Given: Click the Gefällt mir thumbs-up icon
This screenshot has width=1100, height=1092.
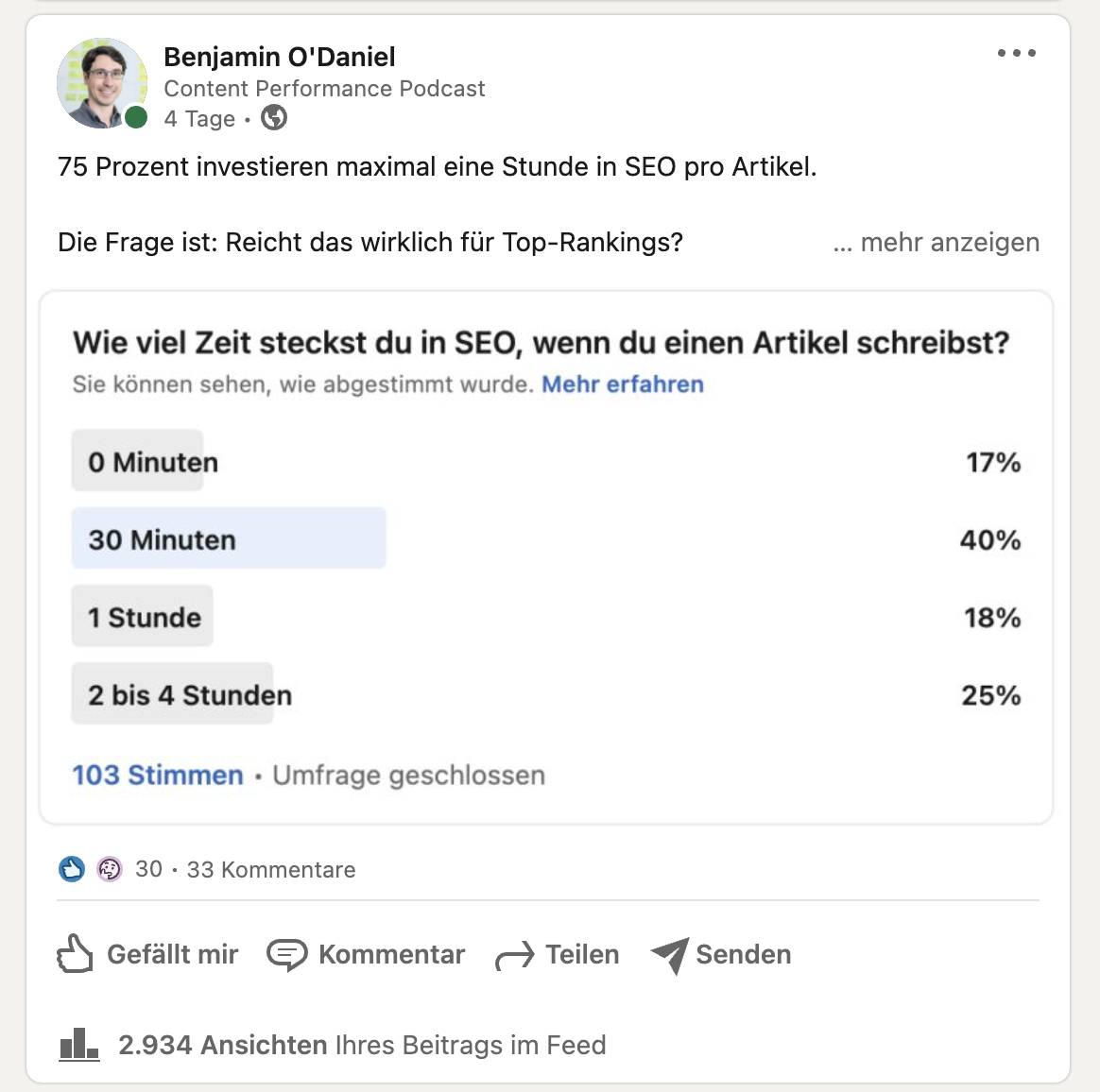Looking at the screenshot, I should (75, 954).
